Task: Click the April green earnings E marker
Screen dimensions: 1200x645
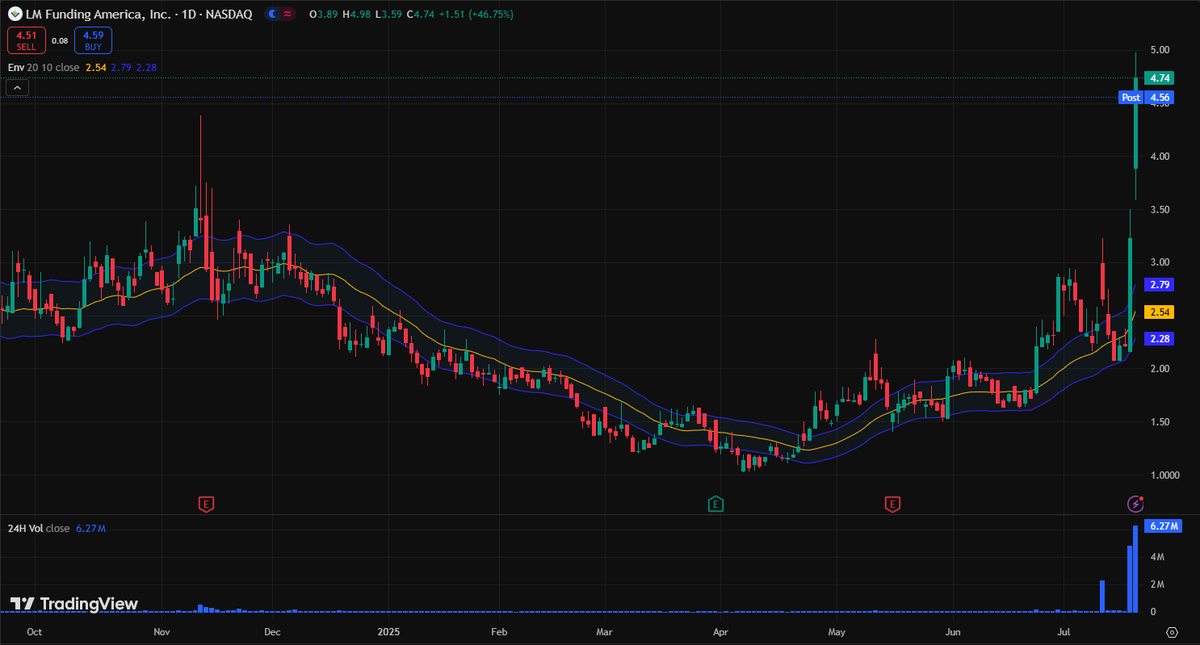Action: [715, 503]
